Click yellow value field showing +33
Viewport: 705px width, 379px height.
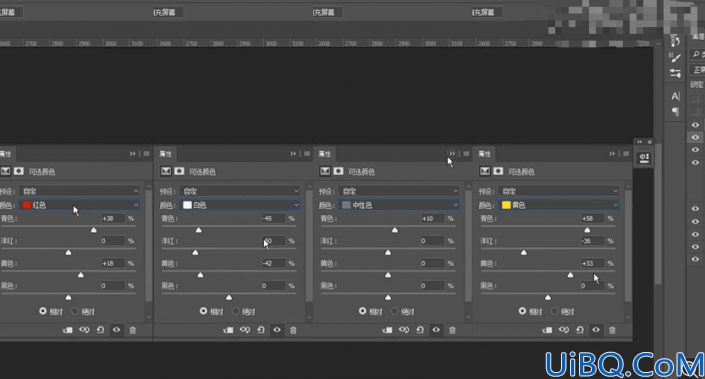pyautogui.click(x=592, y=263)
